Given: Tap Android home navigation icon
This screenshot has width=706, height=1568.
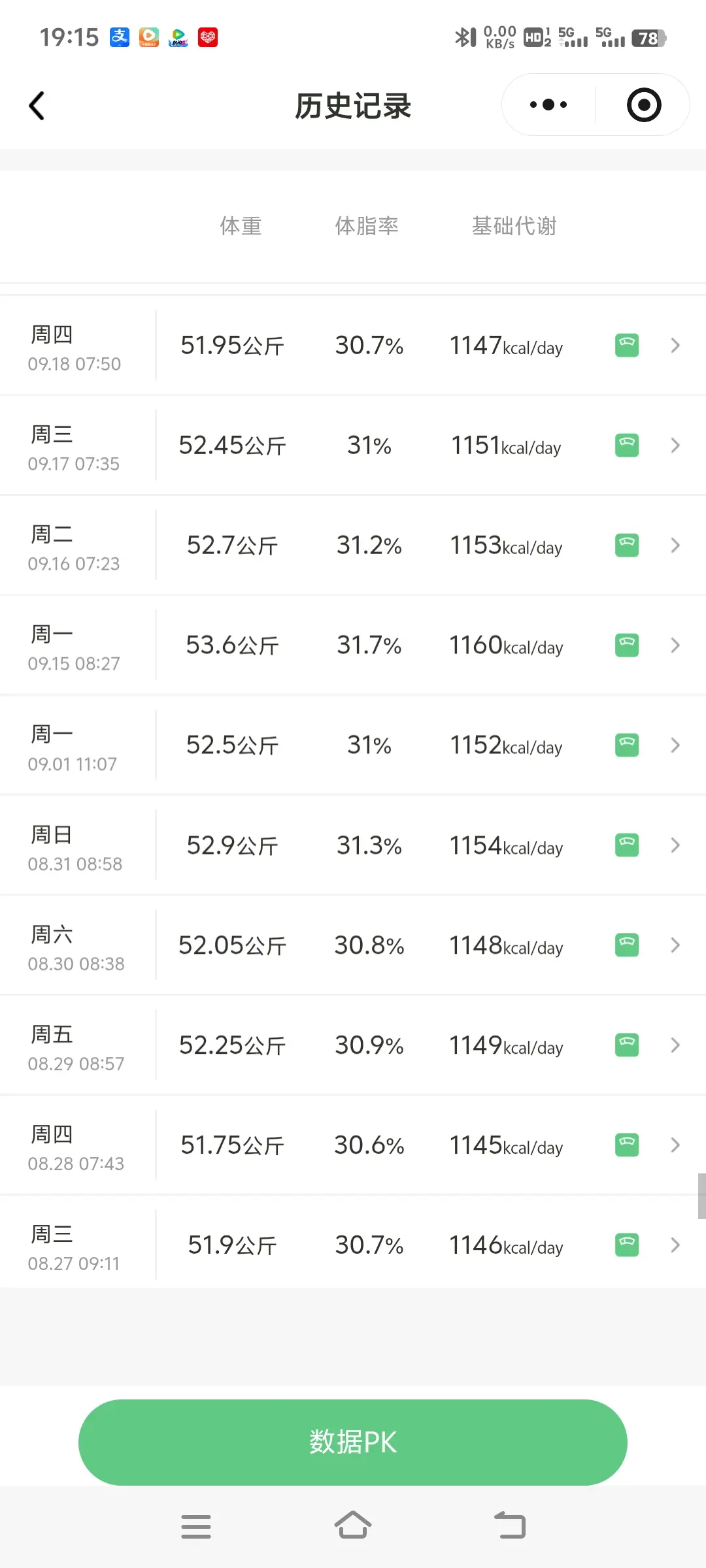Looking at the screenshot, I should tap(353, 1526).
